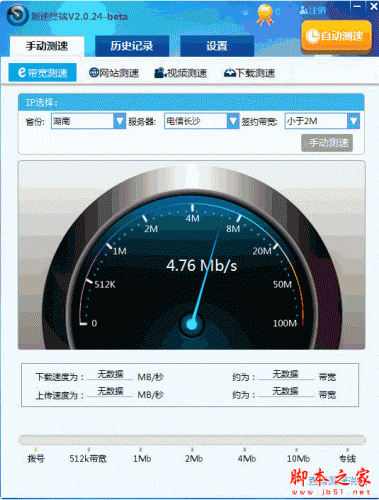Expand 服务器 server dropdown arrow

coord(233,121)
